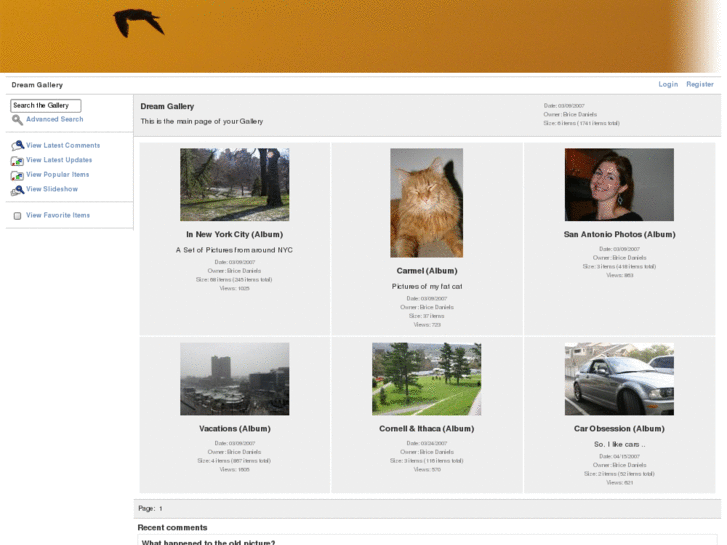
Task: Click the Advanced Search magnifier icon
Action: click(17, 120)
